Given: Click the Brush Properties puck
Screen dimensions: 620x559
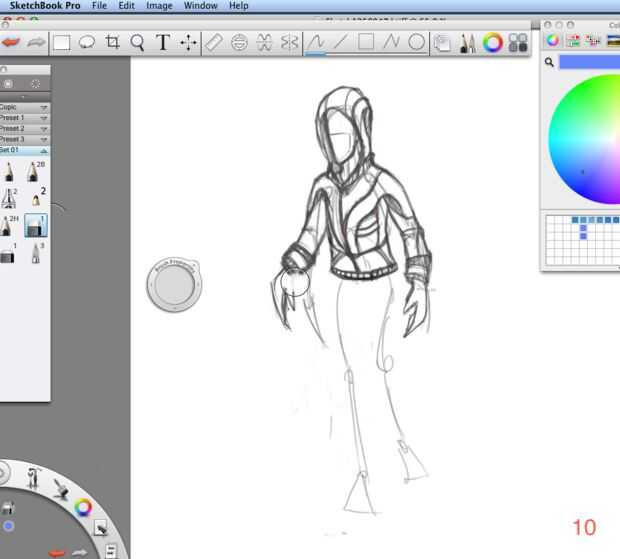Looking at the screenshot, I should (x=175, y=287).
